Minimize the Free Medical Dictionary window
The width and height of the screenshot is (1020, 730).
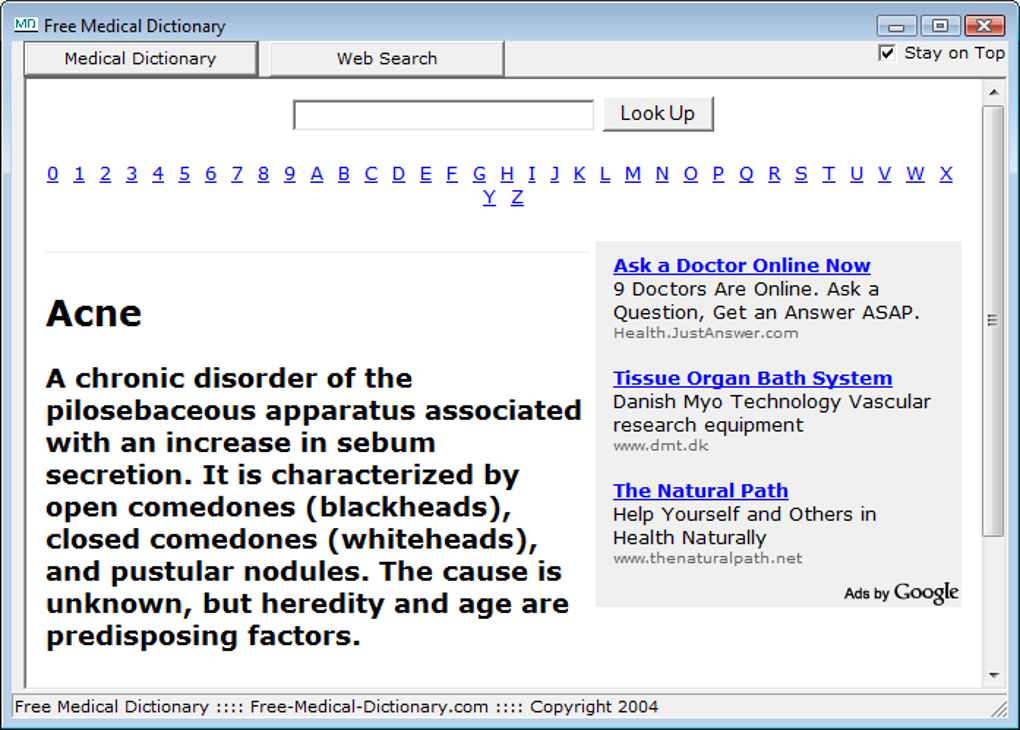point(896,26)
